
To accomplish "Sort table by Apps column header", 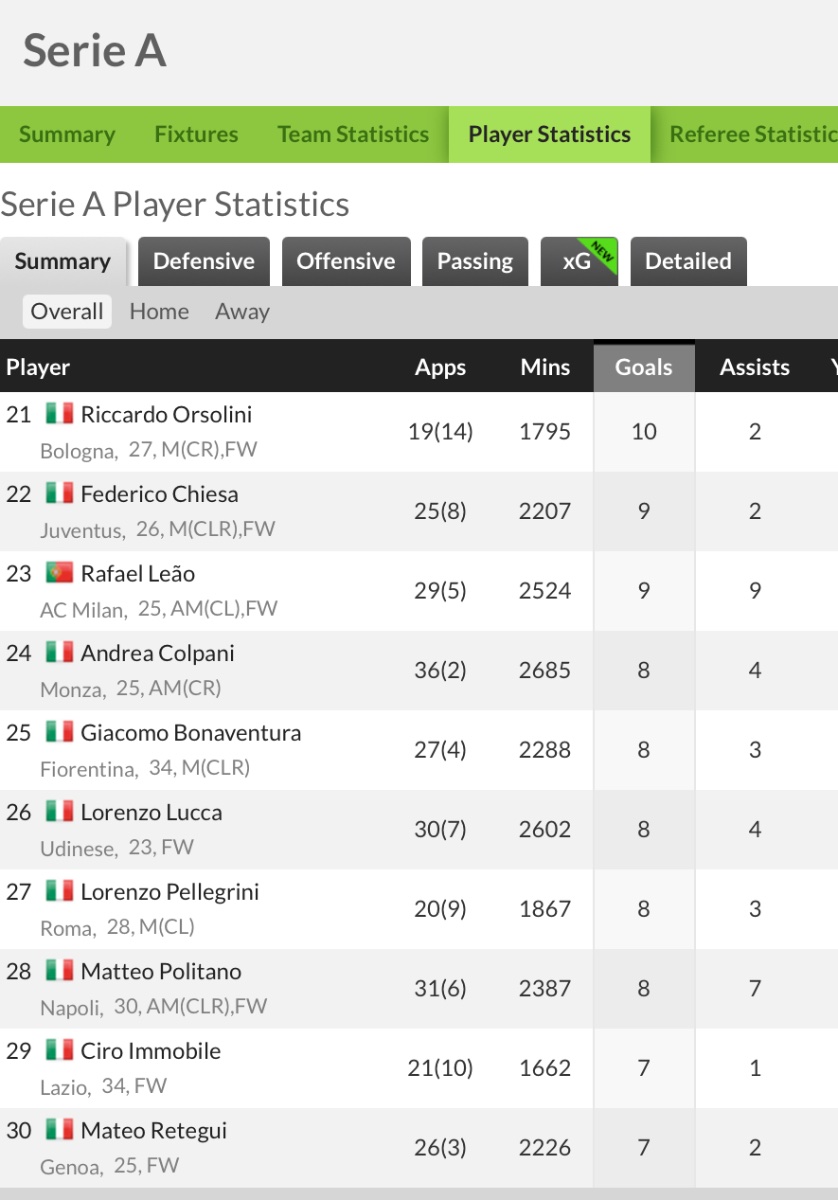I will (441, 367).
